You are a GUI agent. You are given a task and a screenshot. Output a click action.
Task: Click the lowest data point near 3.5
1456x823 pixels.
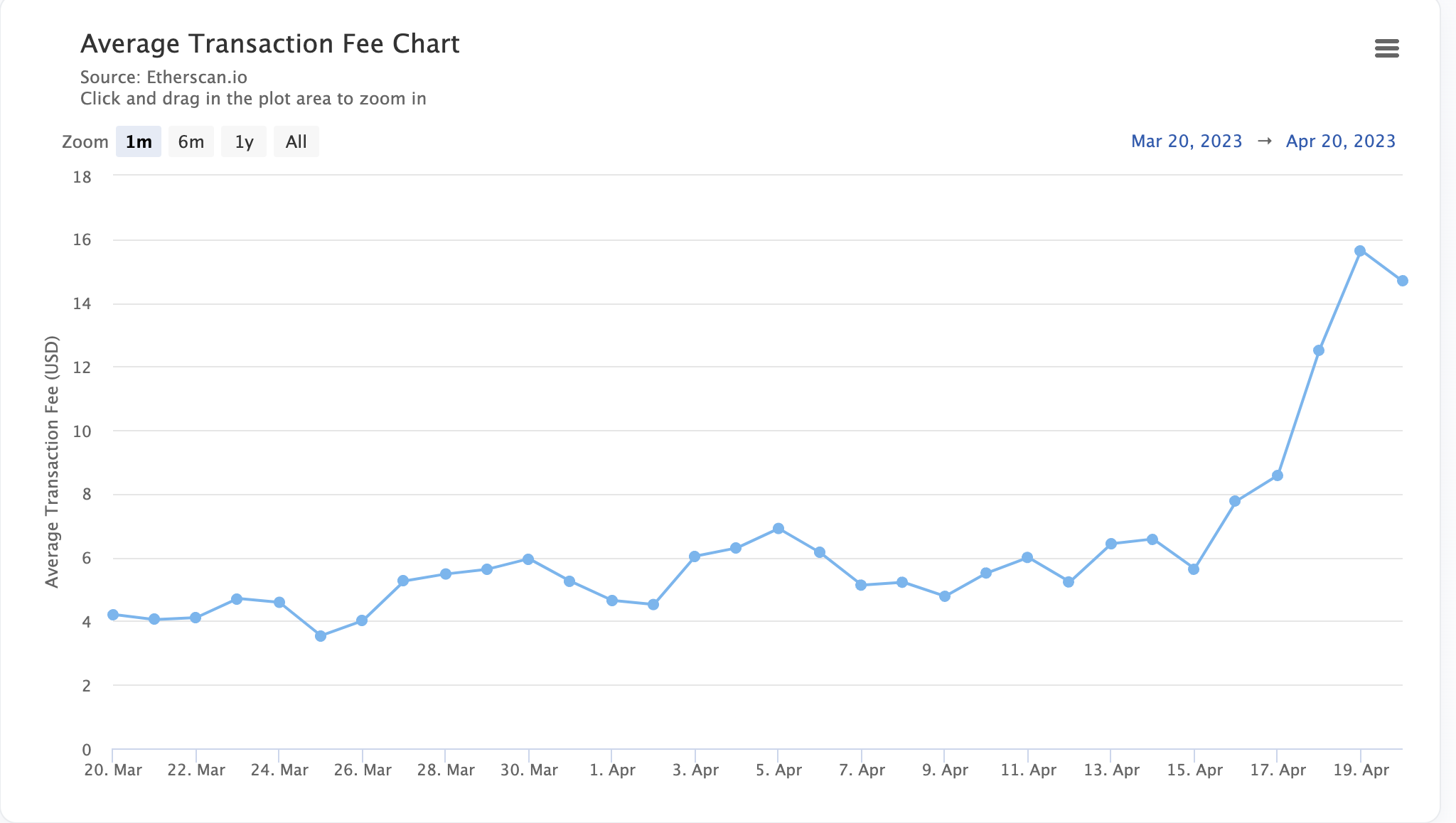pyautogui.click(x=321, y=636)
